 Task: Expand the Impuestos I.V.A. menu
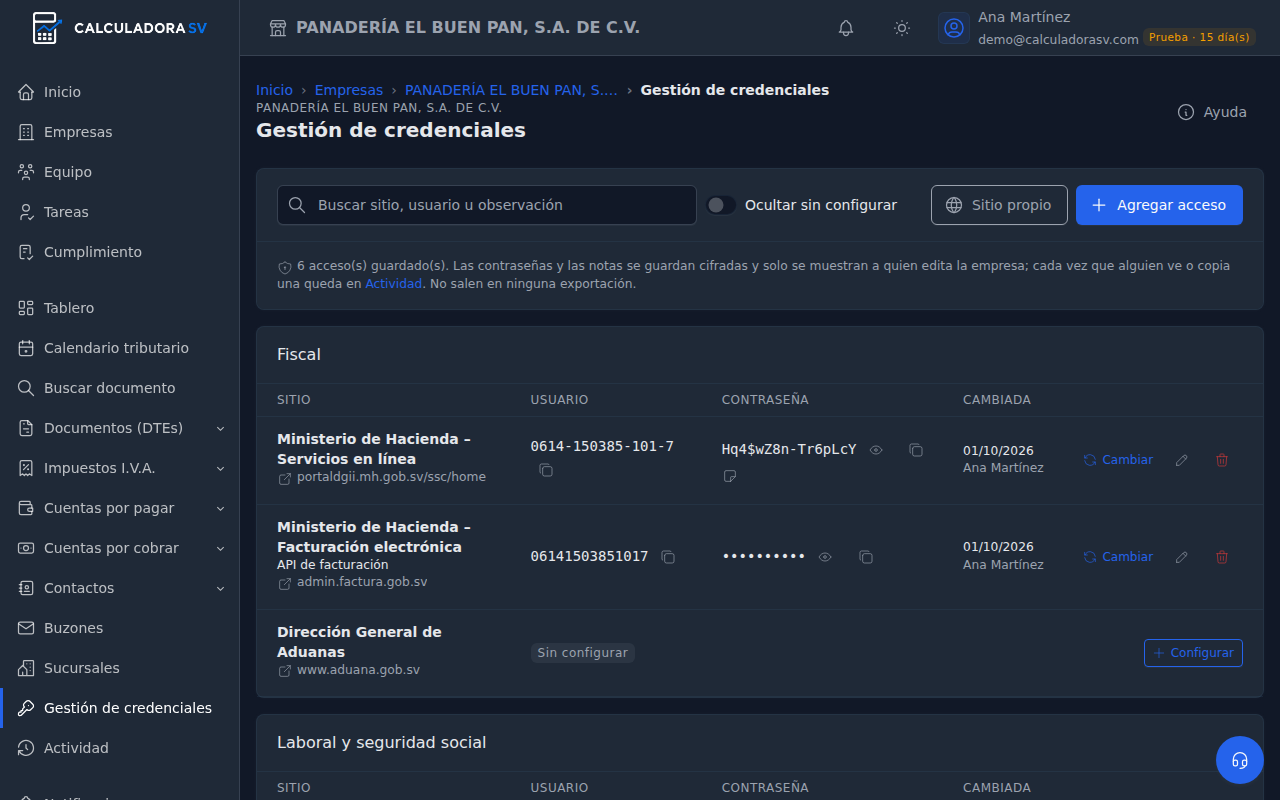click(120, 468)
